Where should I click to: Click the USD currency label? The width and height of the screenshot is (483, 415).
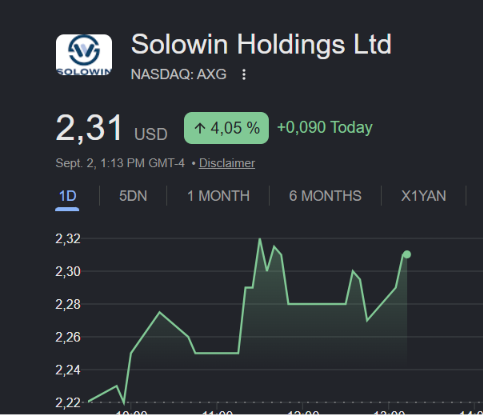coord(151,134)
